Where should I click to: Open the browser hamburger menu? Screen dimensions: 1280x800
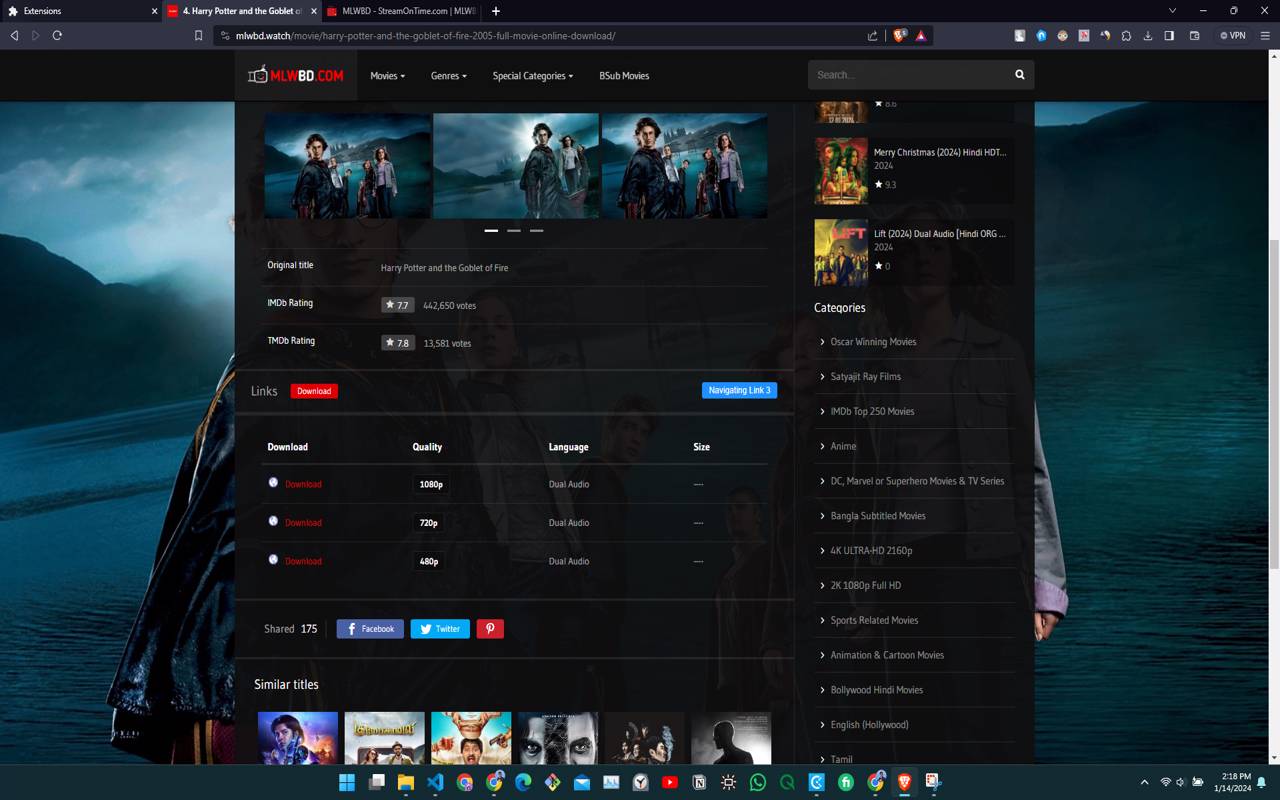(x=1265, y=35)
